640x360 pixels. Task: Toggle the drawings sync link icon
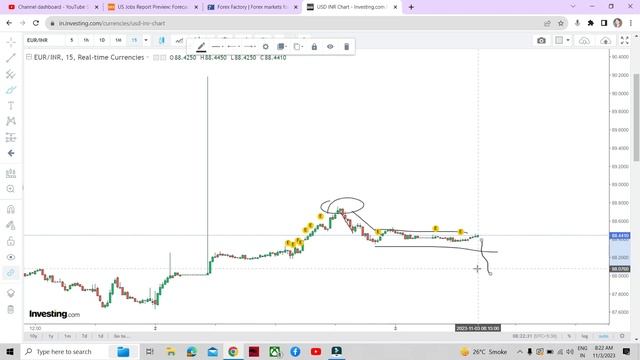point(11,273)
